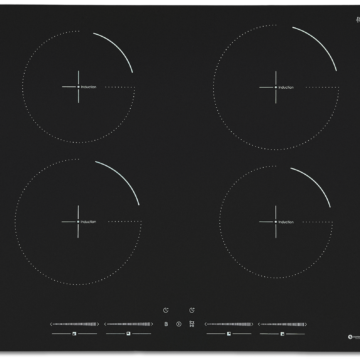The image size is (360, 360).
Task: Touch the bottom-left induction cooking zone cross
Action: pos(78,222)
